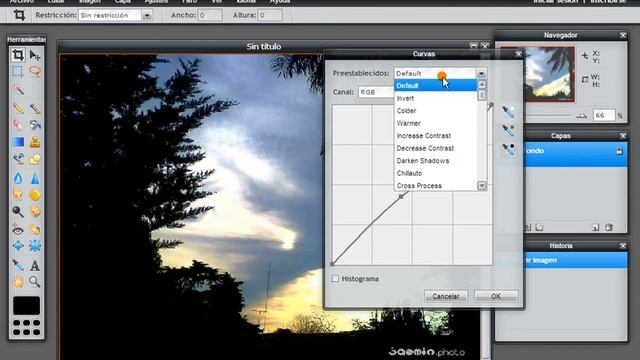
Task: Pick the Sponge tool
Action: point(35,195)
